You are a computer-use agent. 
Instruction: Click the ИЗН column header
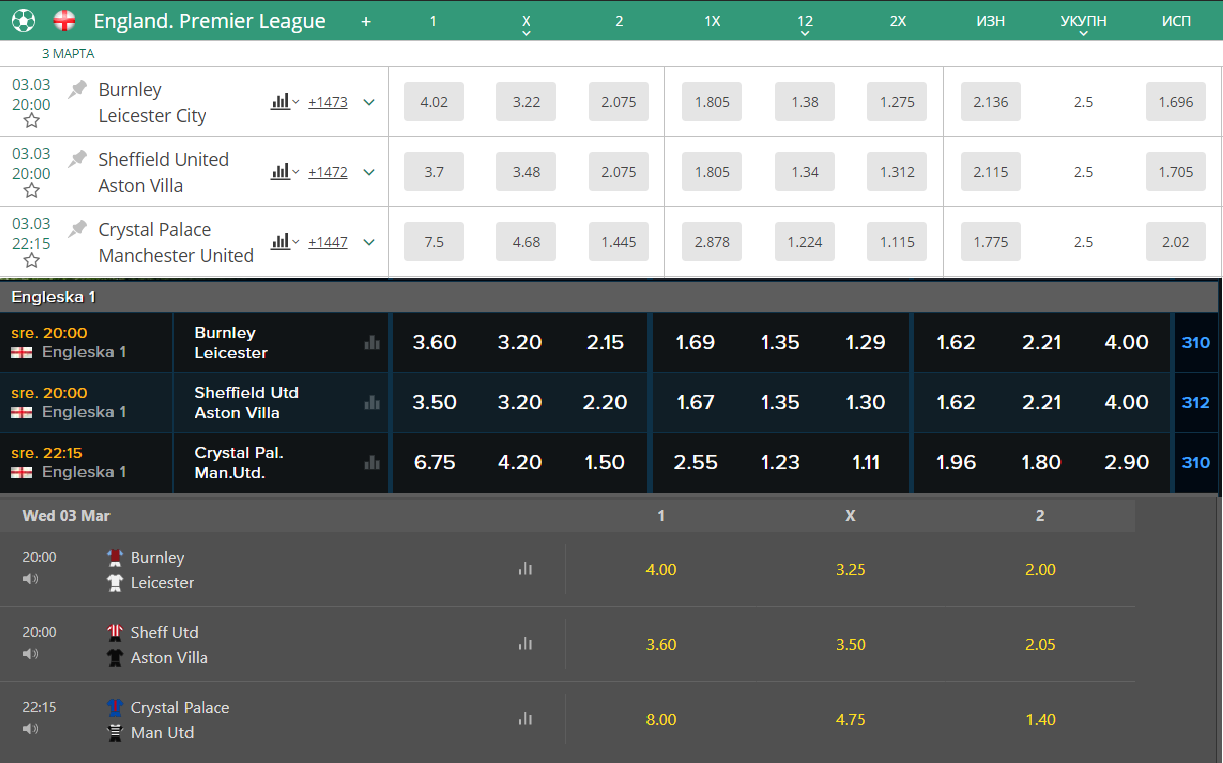(x=991, y=21)
